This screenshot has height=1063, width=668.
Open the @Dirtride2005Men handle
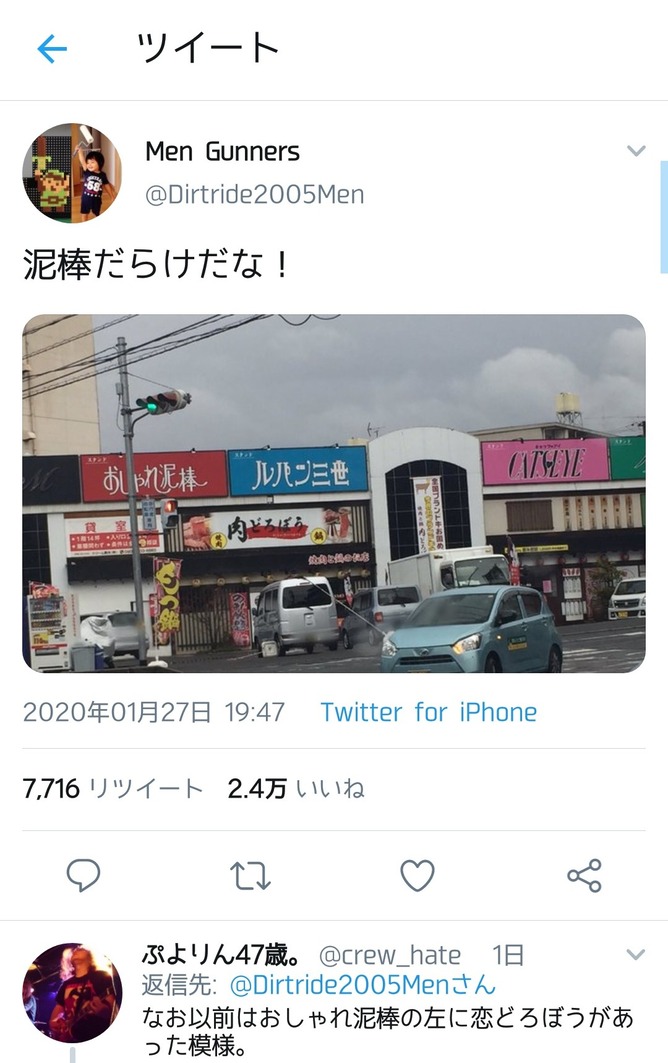[255, 195]
